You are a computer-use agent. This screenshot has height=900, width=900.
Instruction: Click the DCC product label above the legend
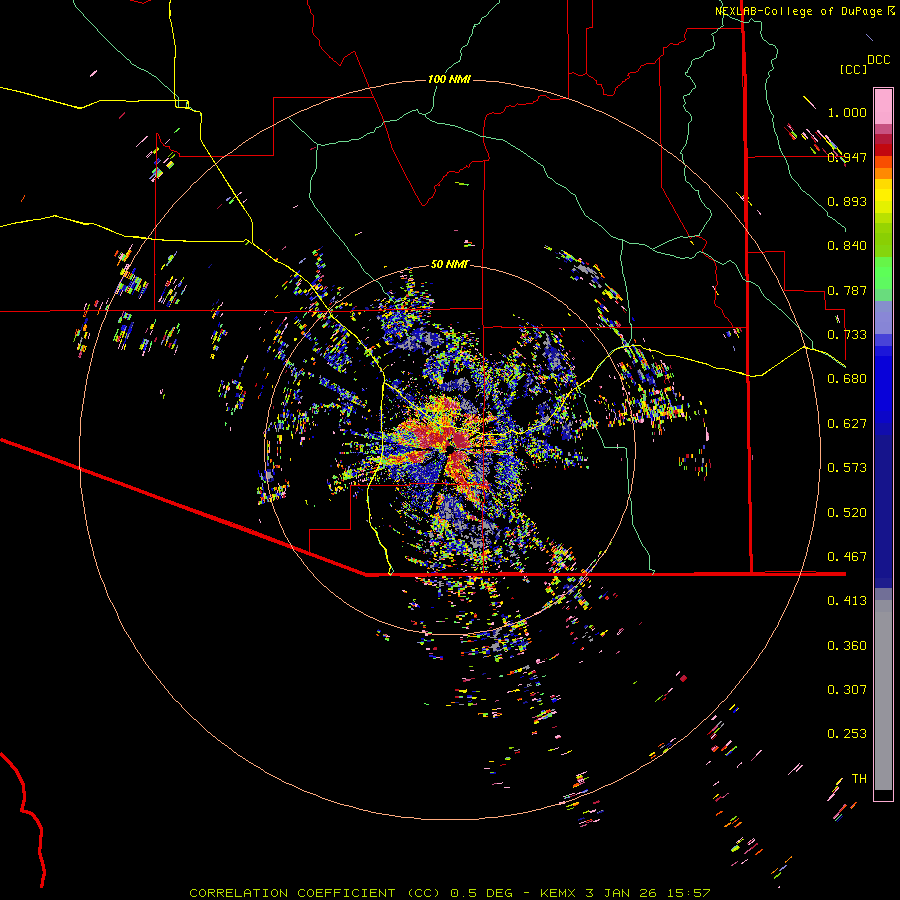pos(878,60)
